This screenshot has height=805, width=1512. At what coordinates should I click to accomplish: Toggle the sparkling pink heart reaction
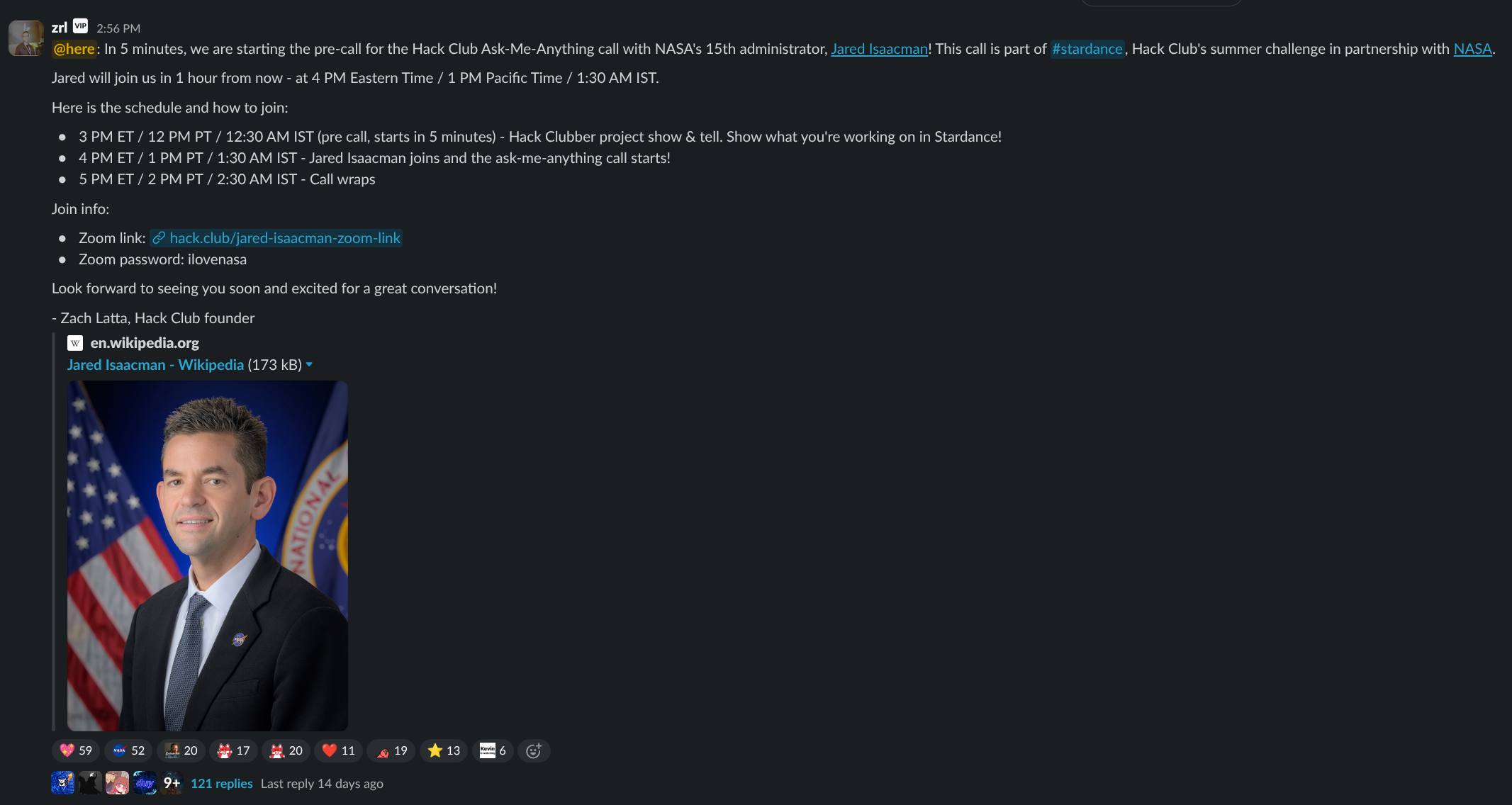[x=76, y=750]
